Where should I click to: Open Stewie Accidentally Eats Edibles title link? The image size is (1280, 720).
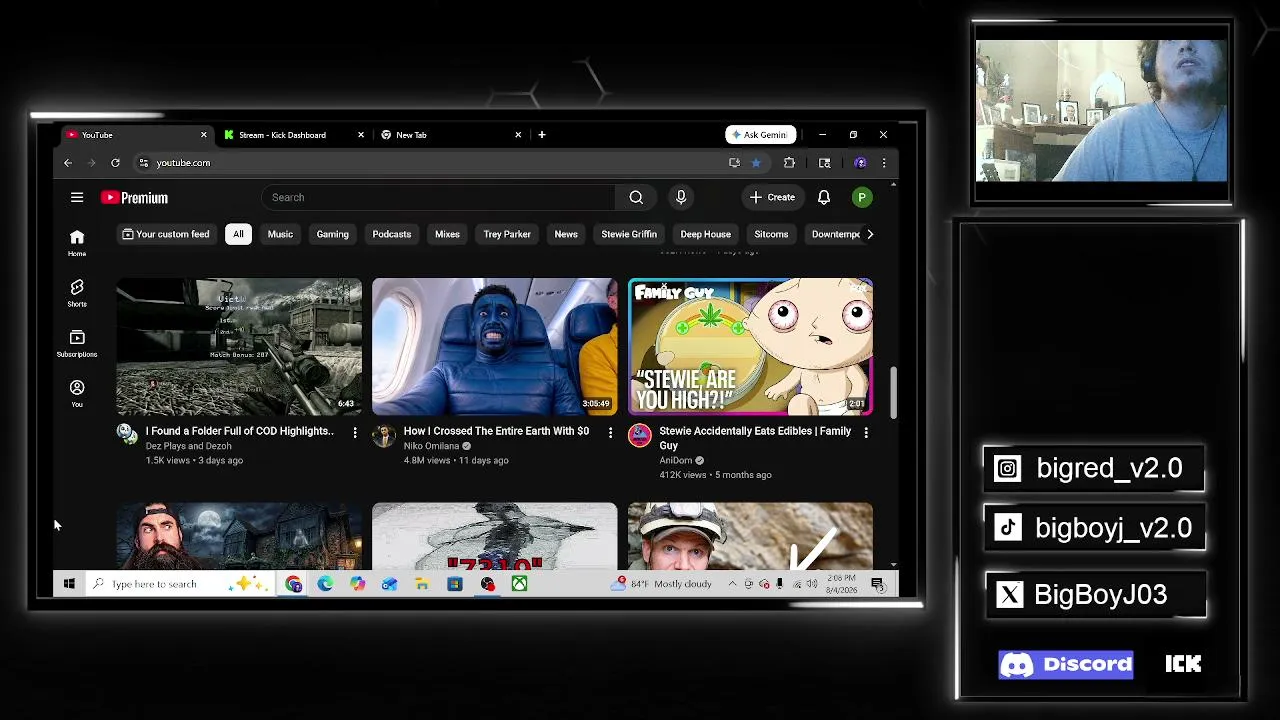coord(755,438)
